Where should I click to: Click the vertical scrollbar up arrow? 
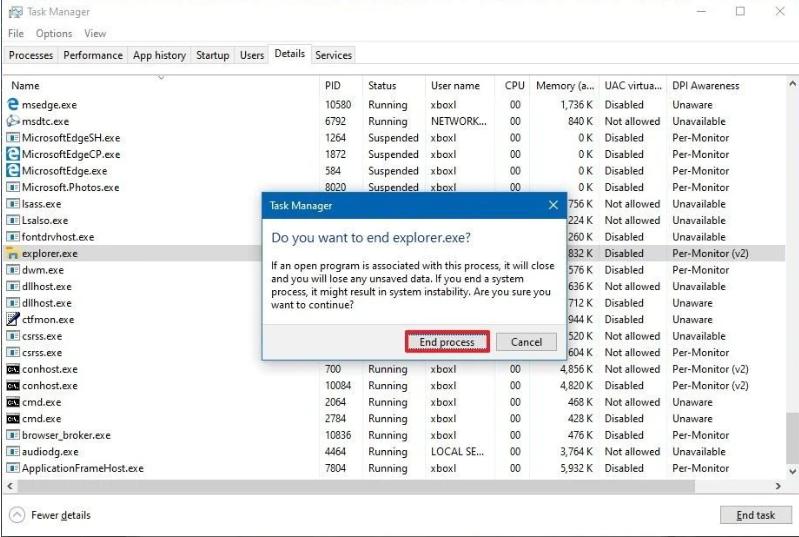[x=792, y=83]
